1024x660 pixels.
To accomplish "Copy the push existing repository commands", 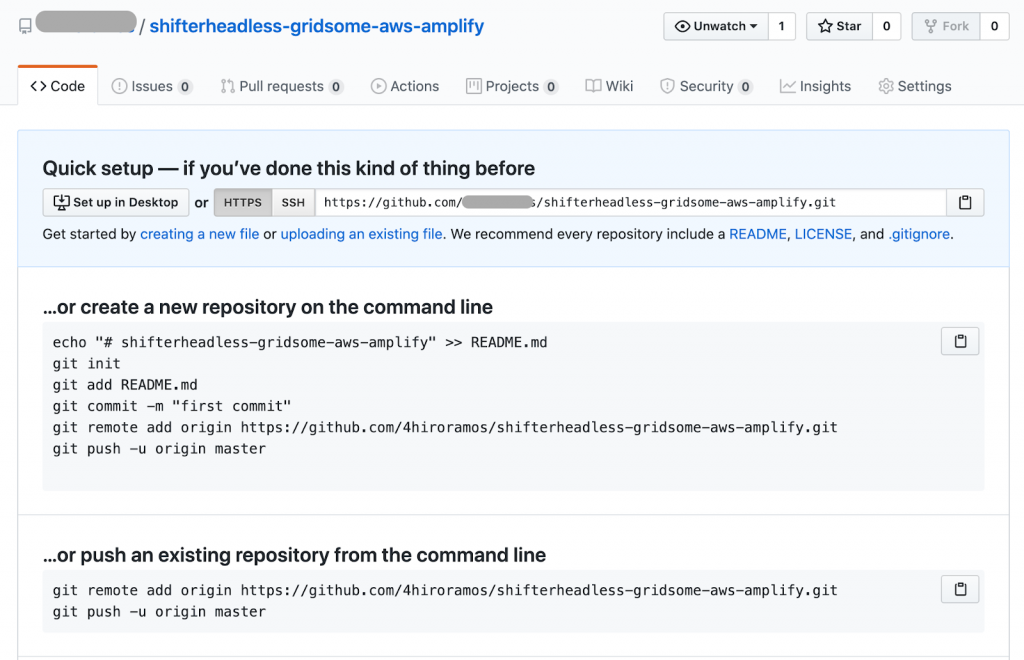I will pos(960,589).
